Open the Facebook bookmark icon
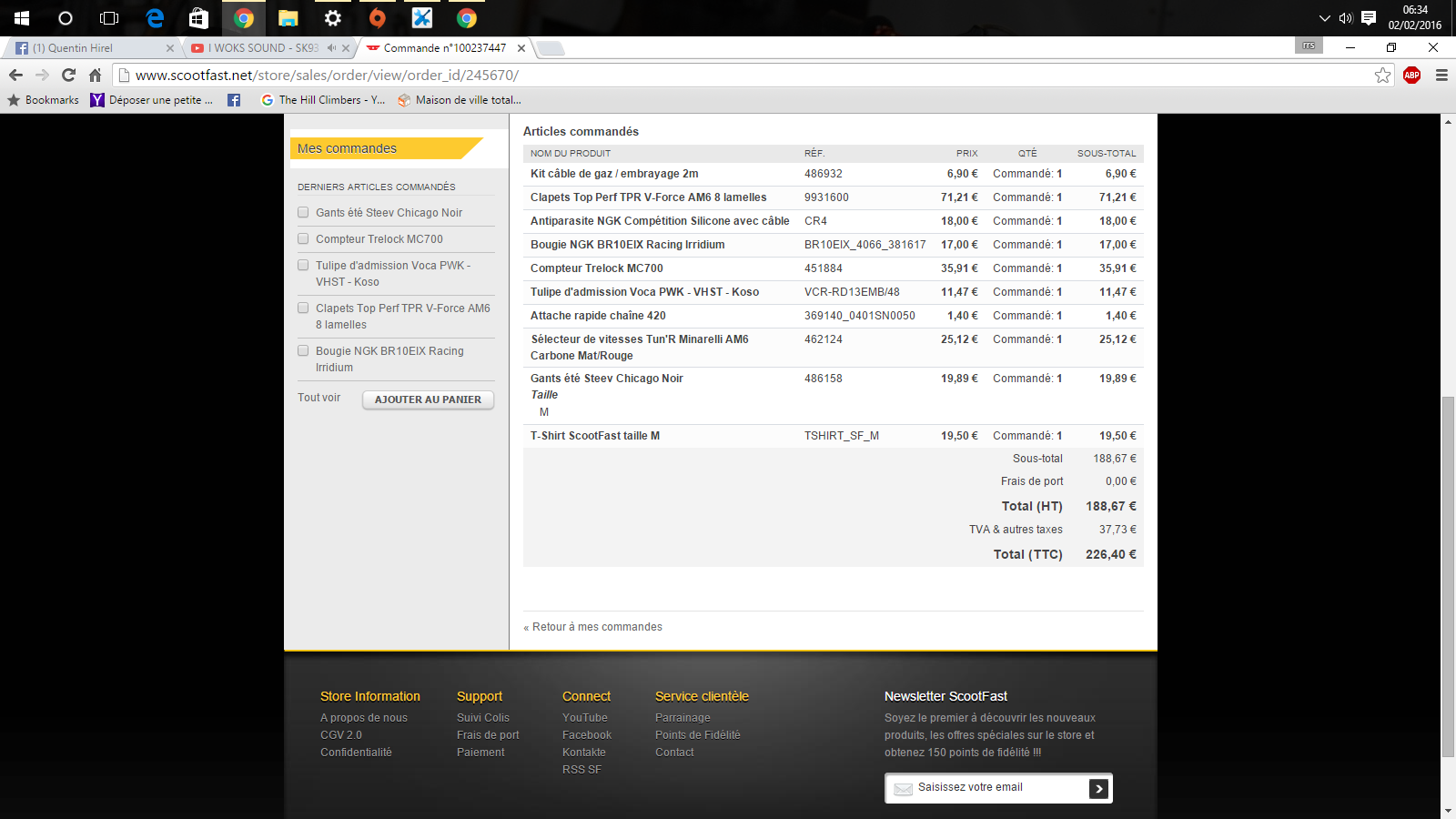1456x819 pixels. pos(234,100)
